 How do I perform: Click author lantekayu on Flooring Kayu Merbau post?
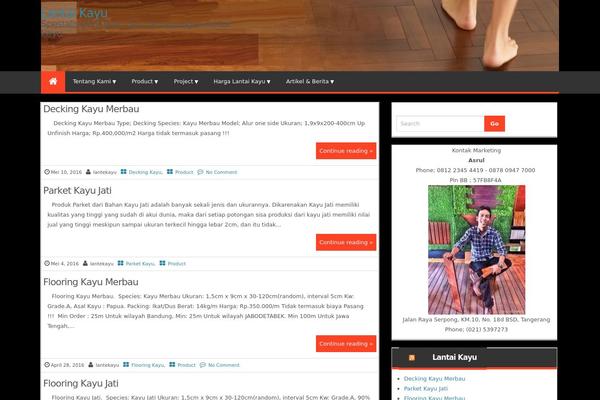[107, 365]
